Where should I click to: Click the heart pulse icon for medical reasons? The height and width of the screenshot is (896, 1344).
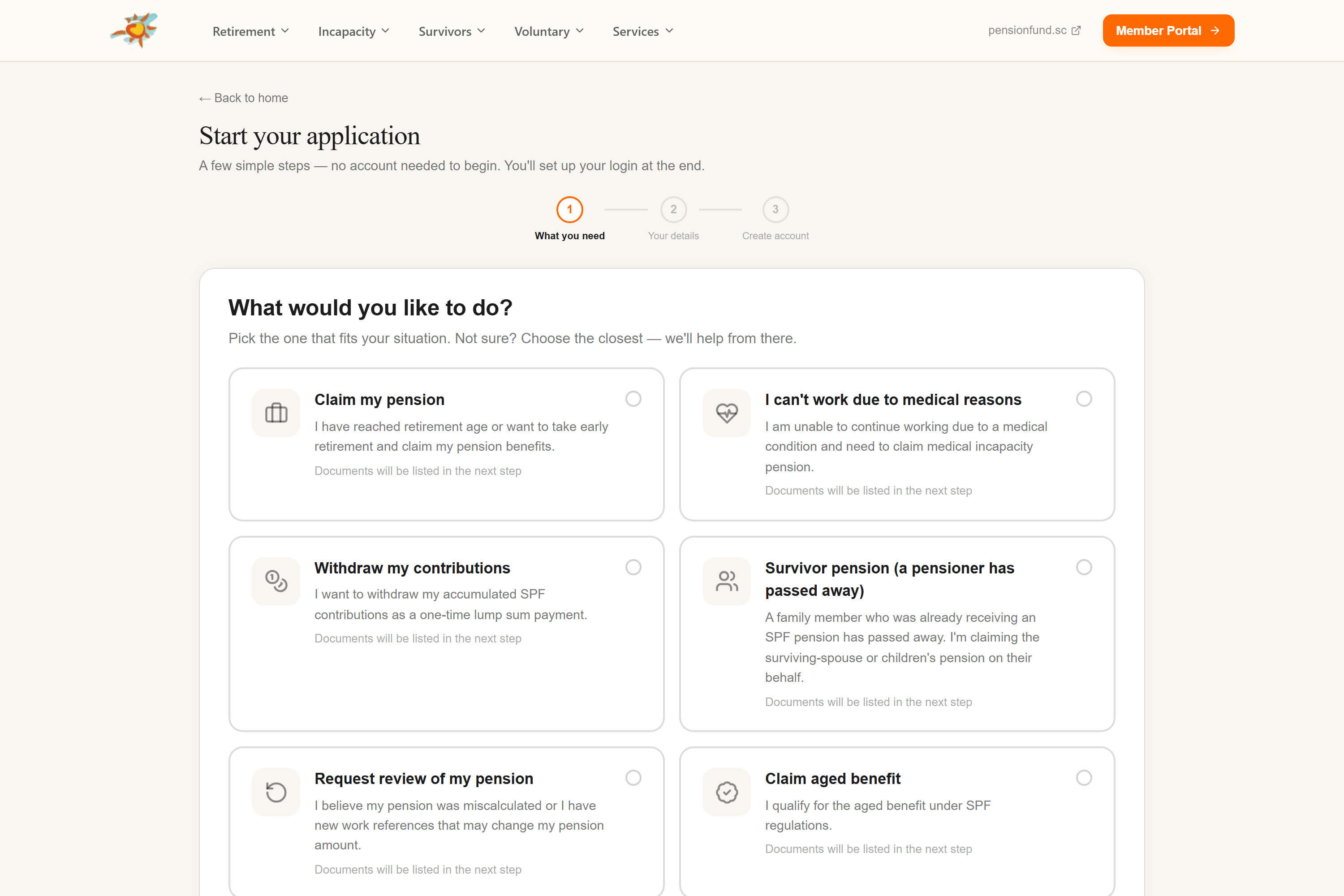click(726, 413)
